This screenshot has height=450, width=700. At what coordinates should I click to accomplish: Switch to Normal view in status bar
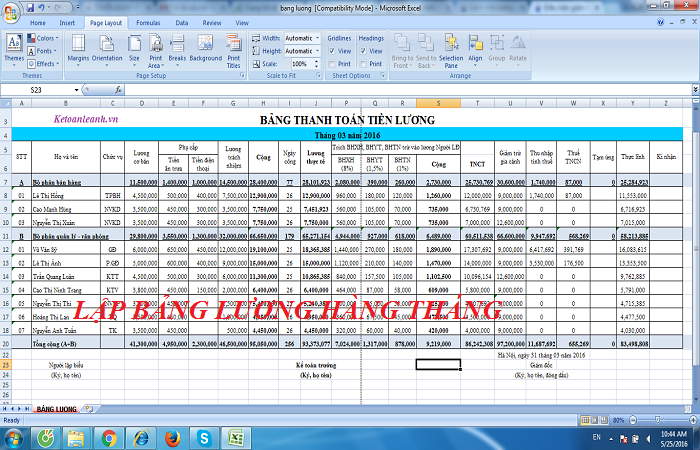585,420
